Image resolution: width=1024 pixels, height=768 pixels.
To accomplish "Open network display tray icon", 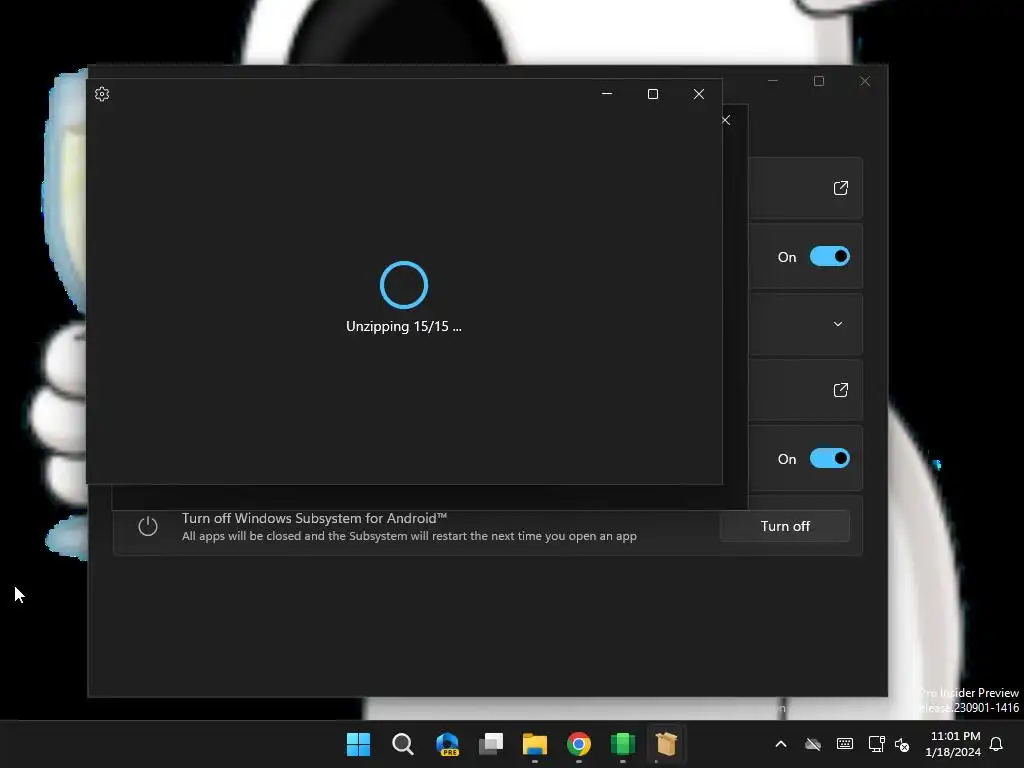I will (x=876, y=744).
